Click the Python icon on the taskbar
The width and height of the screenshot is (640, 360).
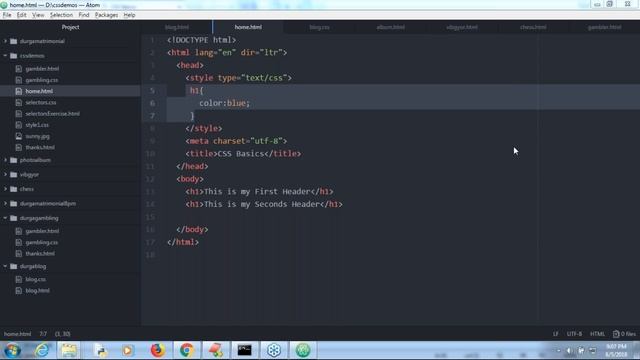click(100, 350)
